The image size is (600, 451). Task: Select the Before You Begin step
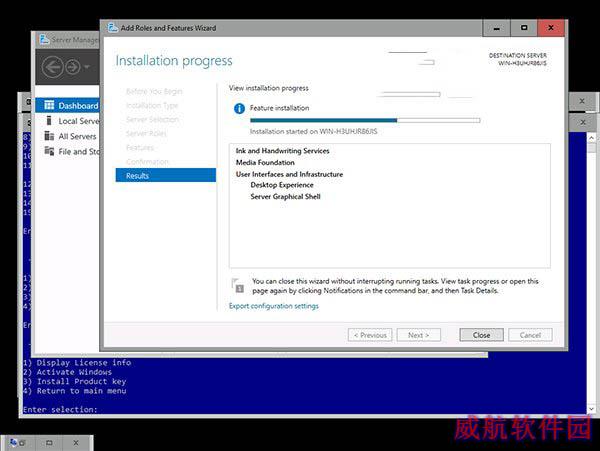tap(154, 91)
